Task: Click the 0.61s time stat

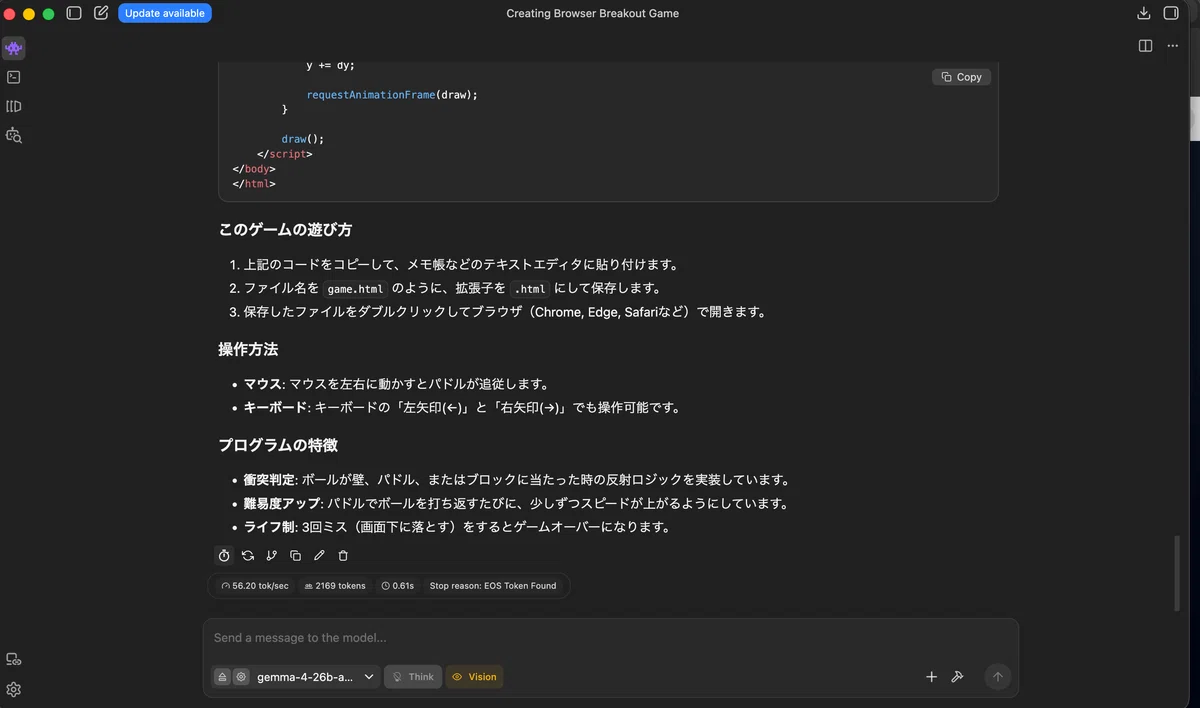Action: click(x=398, y=586)
